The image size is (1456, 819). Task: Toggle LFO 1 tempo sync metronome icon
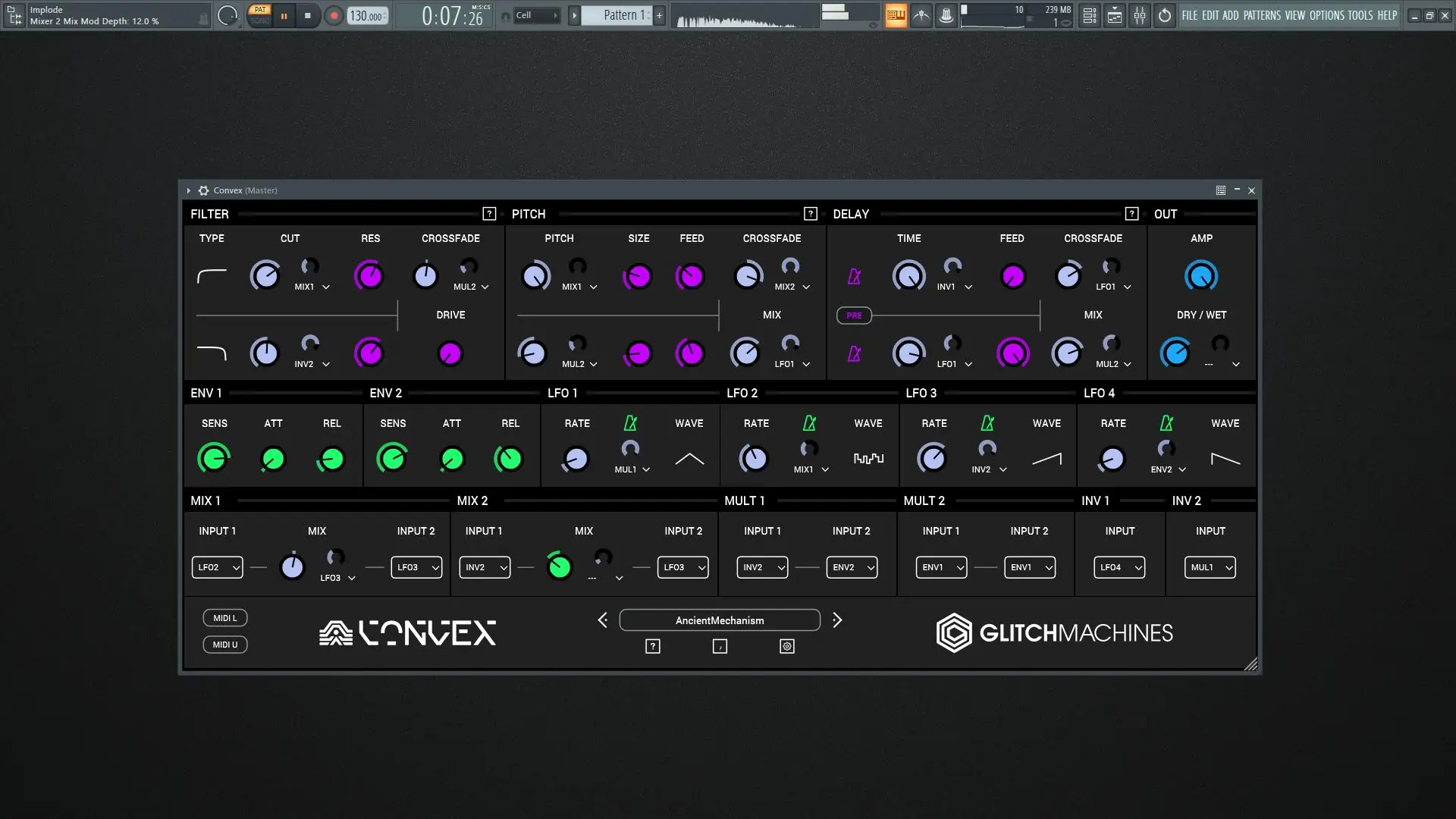point(630,423)
